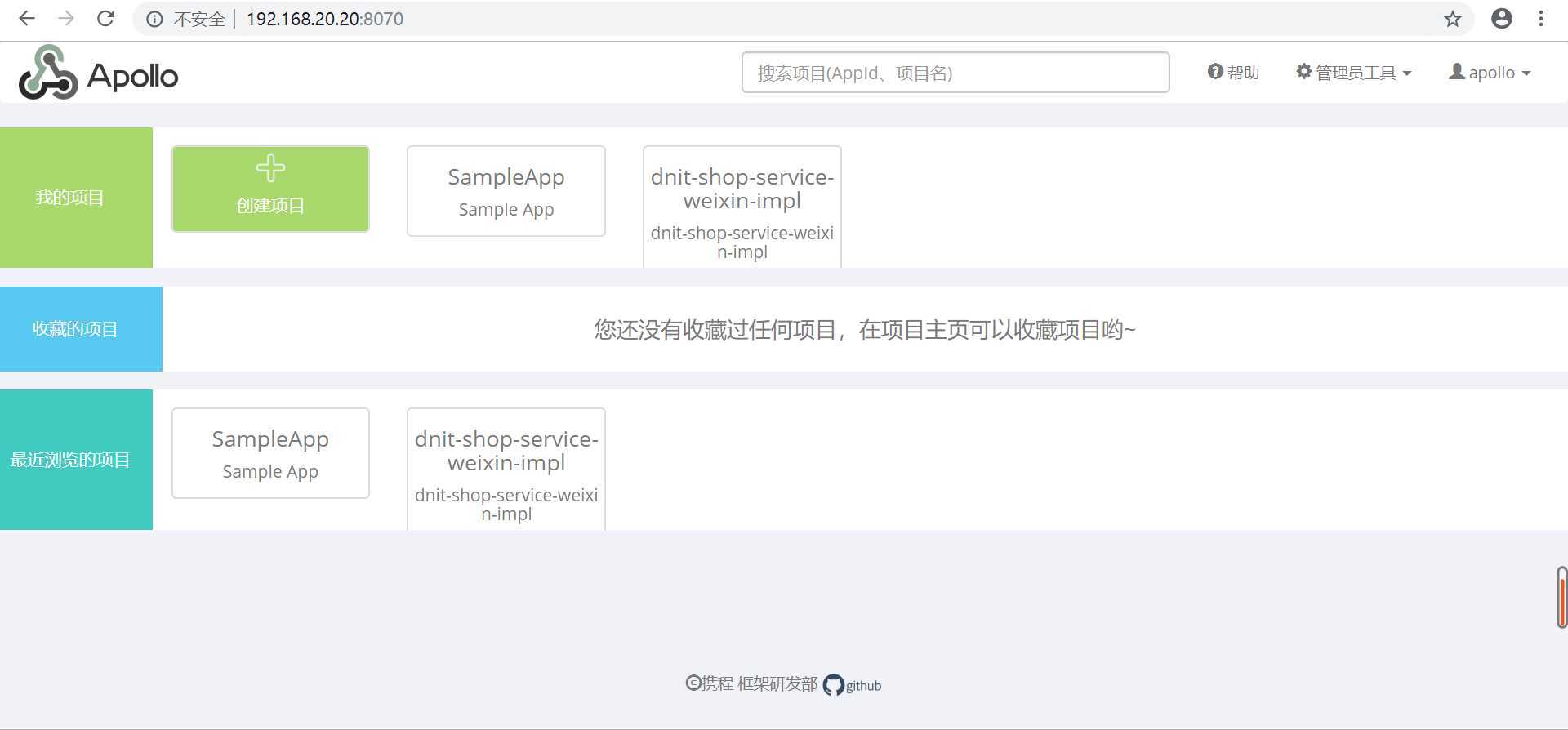Click the empty favorites message text
This screenshot has height=730, width=1568.
click(x=865, y=329)
